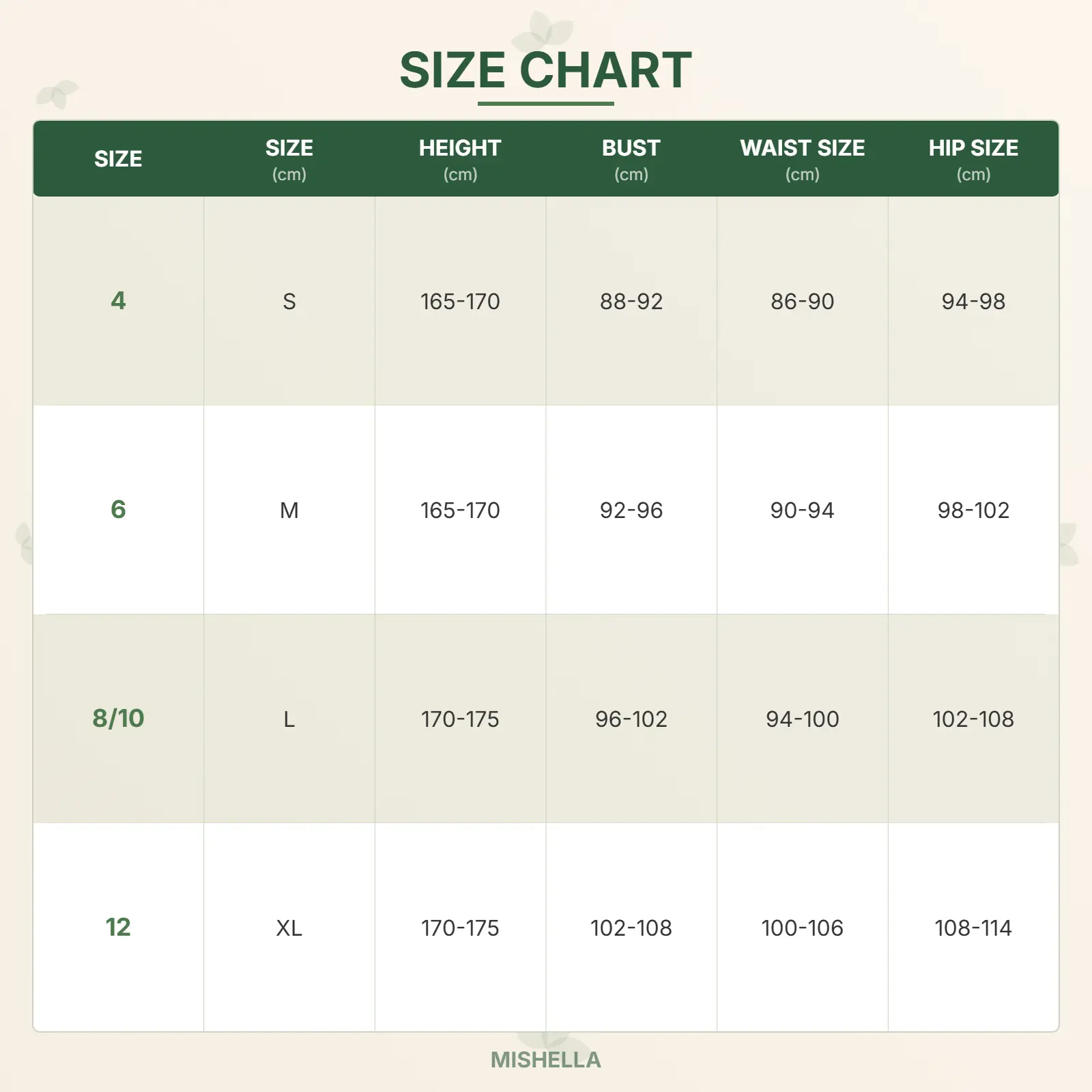This screenshot has height=1092, width=1092.
Task: Select the WAIST SIZE (cm) column header
Action: coord(802,159)
